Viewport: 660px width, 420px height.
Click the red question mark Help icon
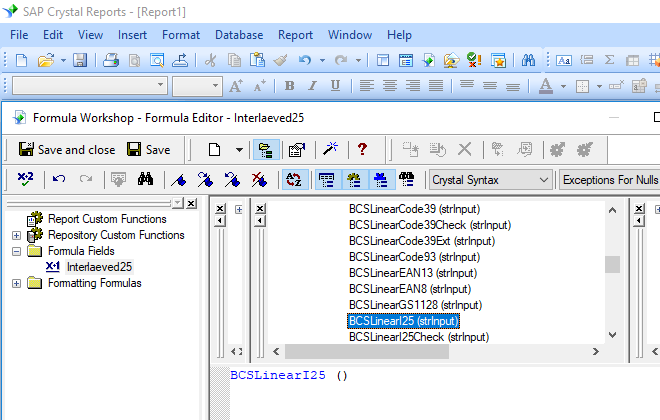[x=362, y=149]
